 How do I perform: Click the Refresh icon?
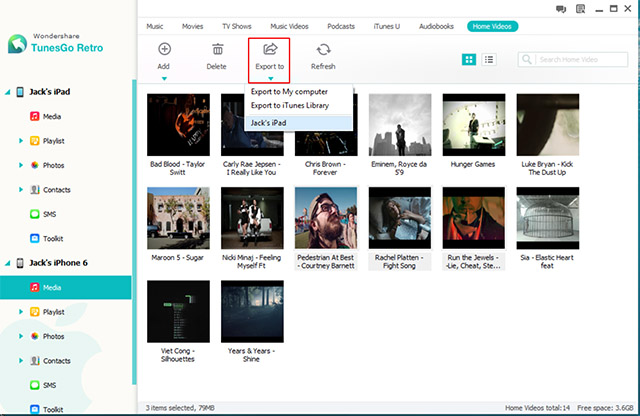323,49
